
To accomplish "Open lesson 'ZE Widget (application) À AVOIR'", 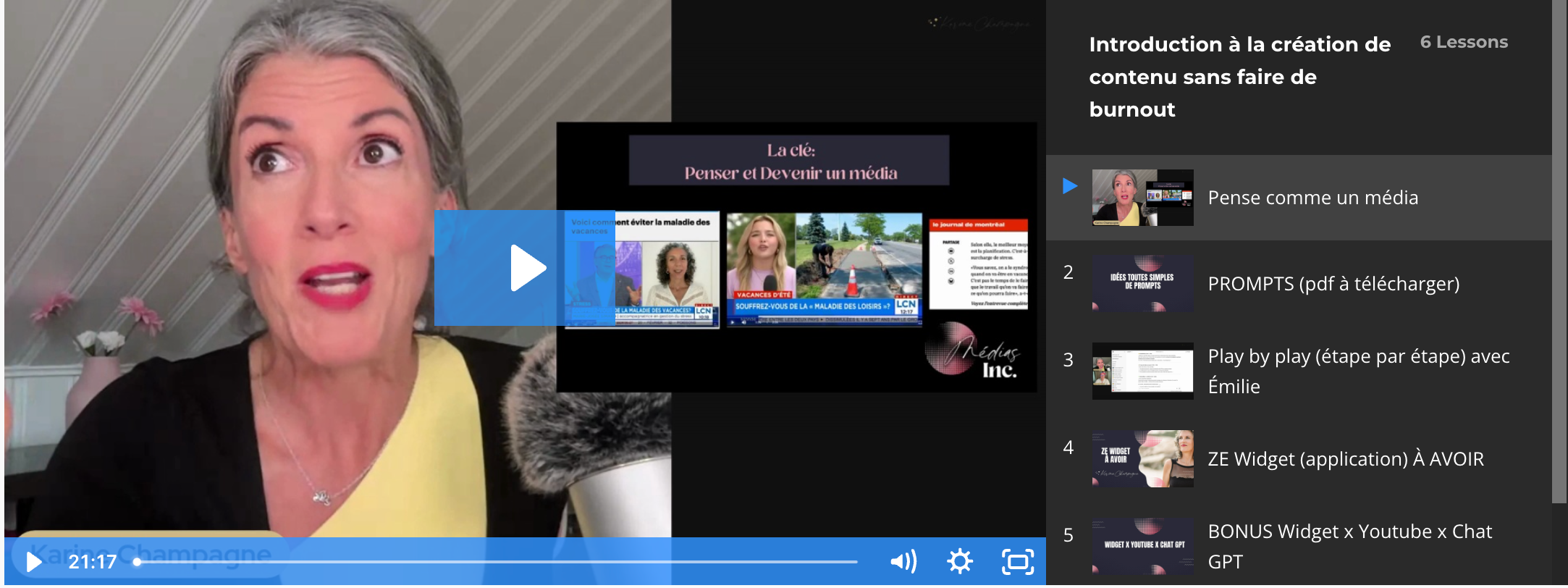I will tap(1299, 459).
